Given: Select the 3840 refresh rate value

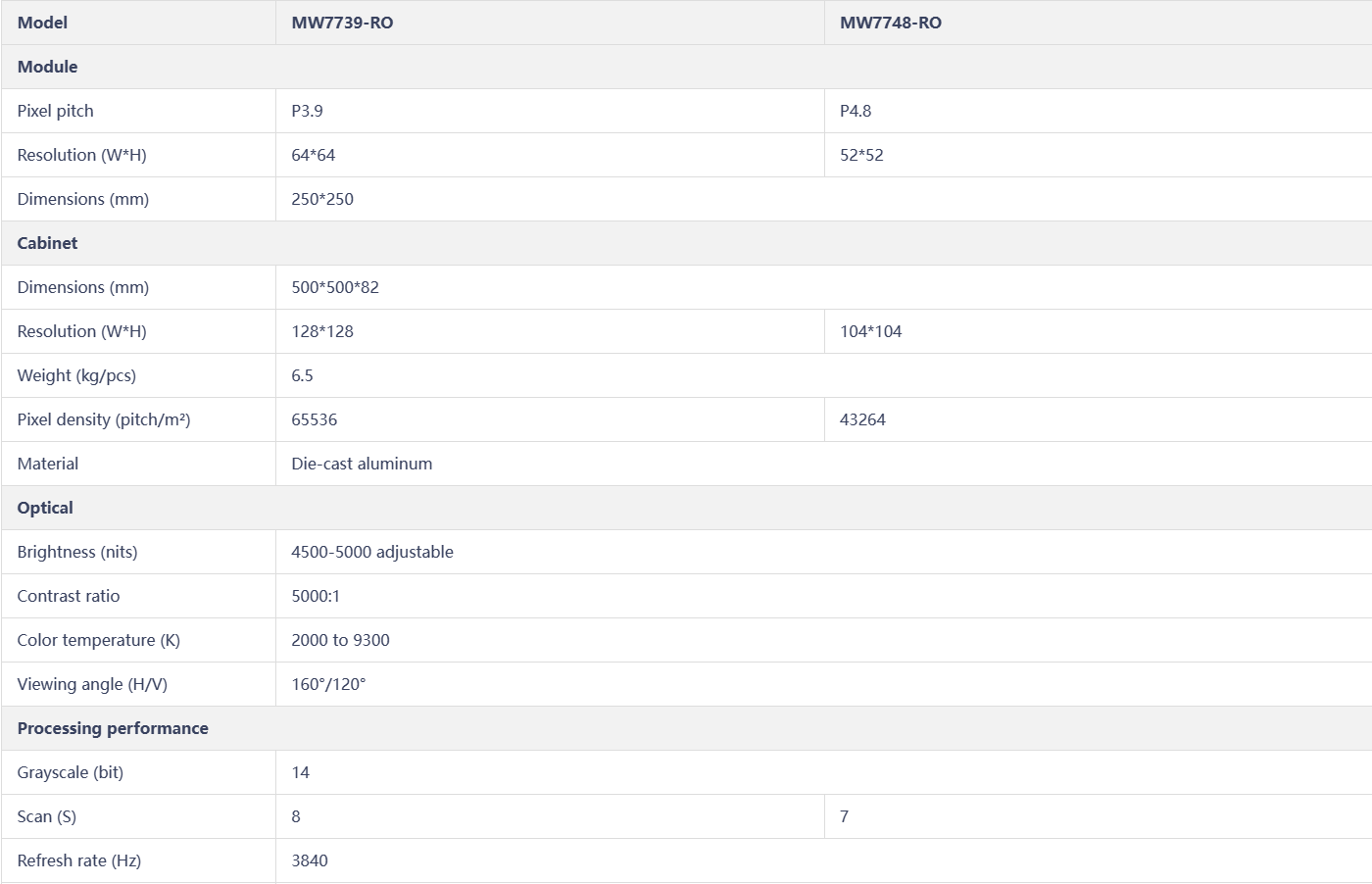Looking at the screenshot, I should click(x=309, y=860).
